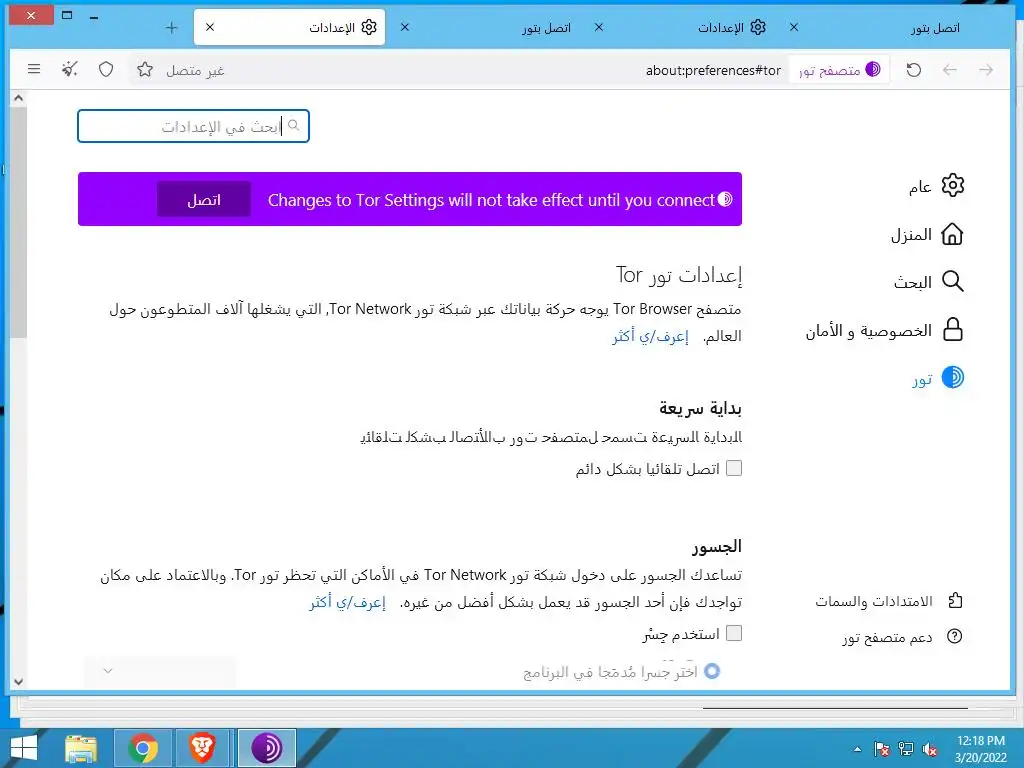The width and height of the screenshot is (1024, 768).
Task: Click إعرف/ي أكثر link under Tor settings
Action: pos(650,336)
